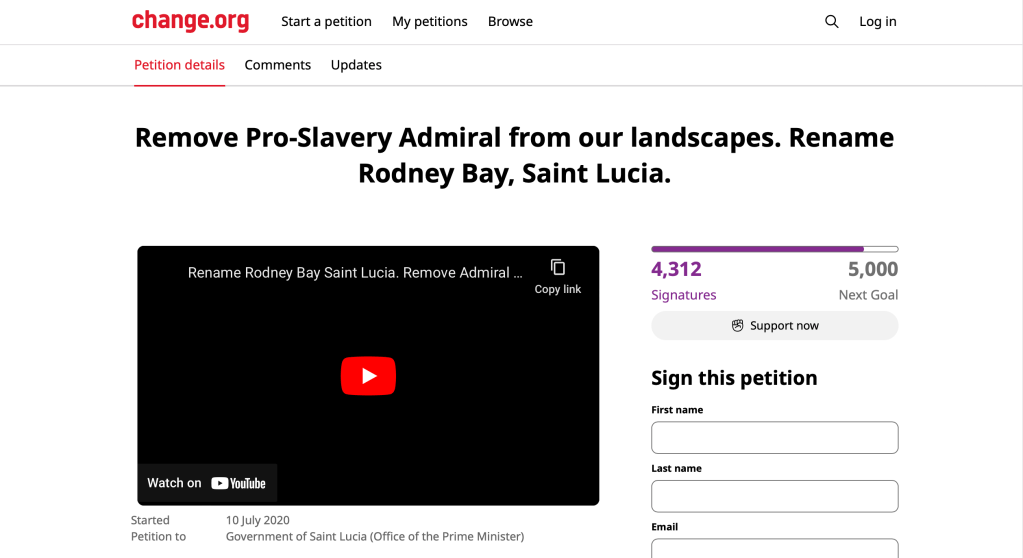The width and height of the screenshot is (1023, 558).
Task: Open Start a petition page
Action: pos(326,21)
